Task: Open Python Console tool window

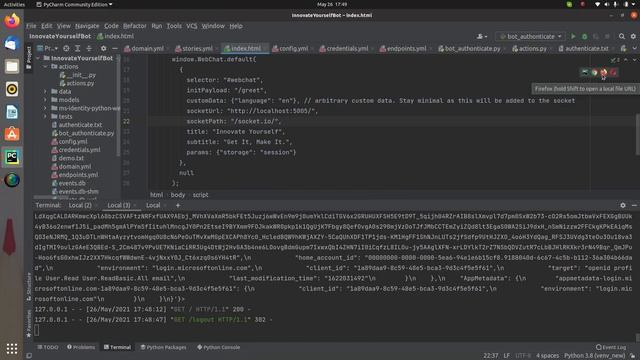Action: pyautogui.click(x=219, y=347)
